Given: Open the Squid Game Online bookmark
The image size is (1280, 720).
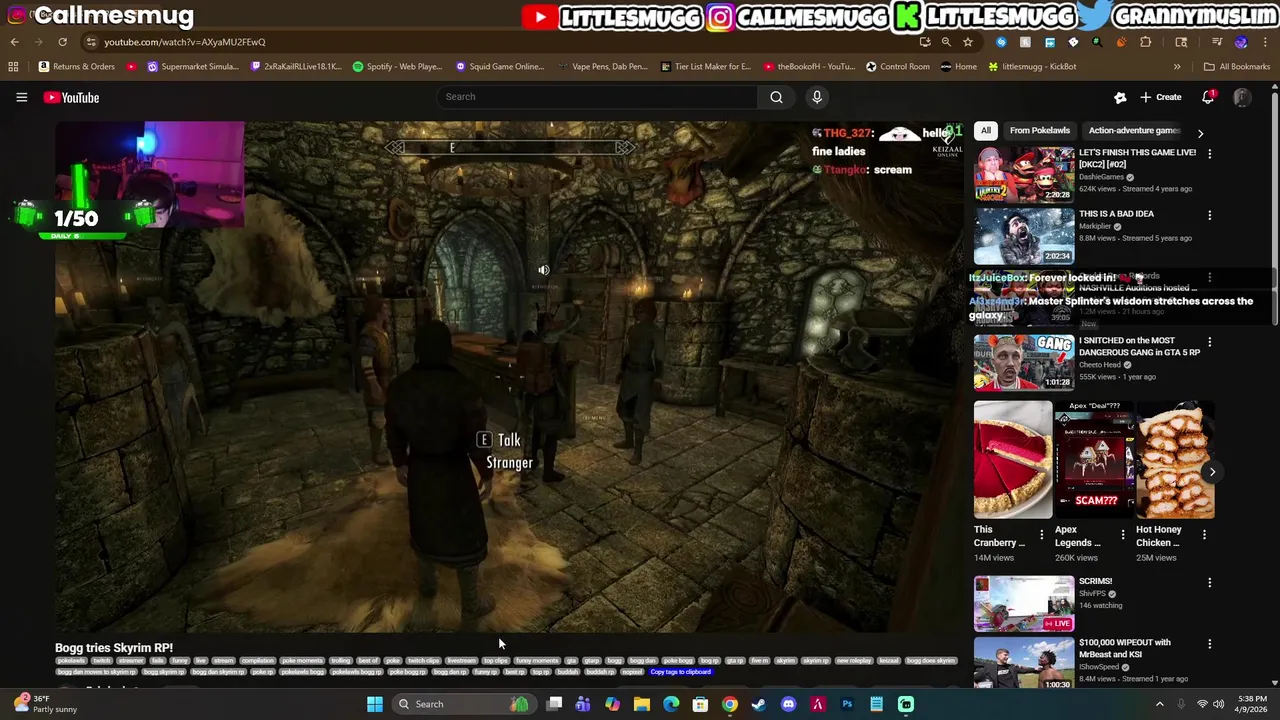Looking at the screenshot, I should (499, 66).
